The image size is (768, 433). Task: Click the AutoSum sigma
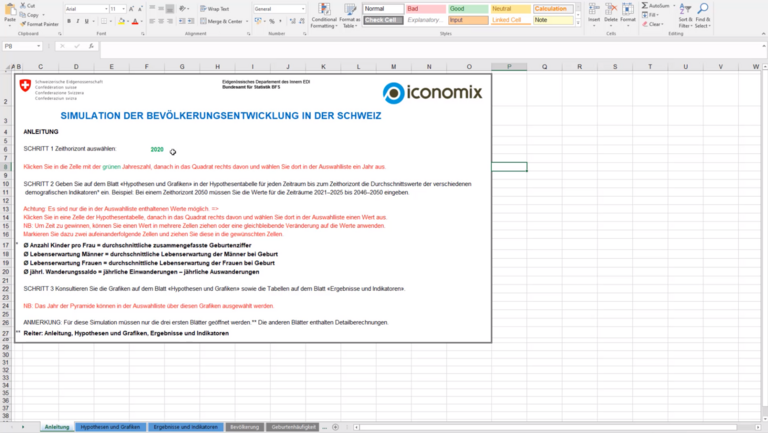tap(645, 5)
